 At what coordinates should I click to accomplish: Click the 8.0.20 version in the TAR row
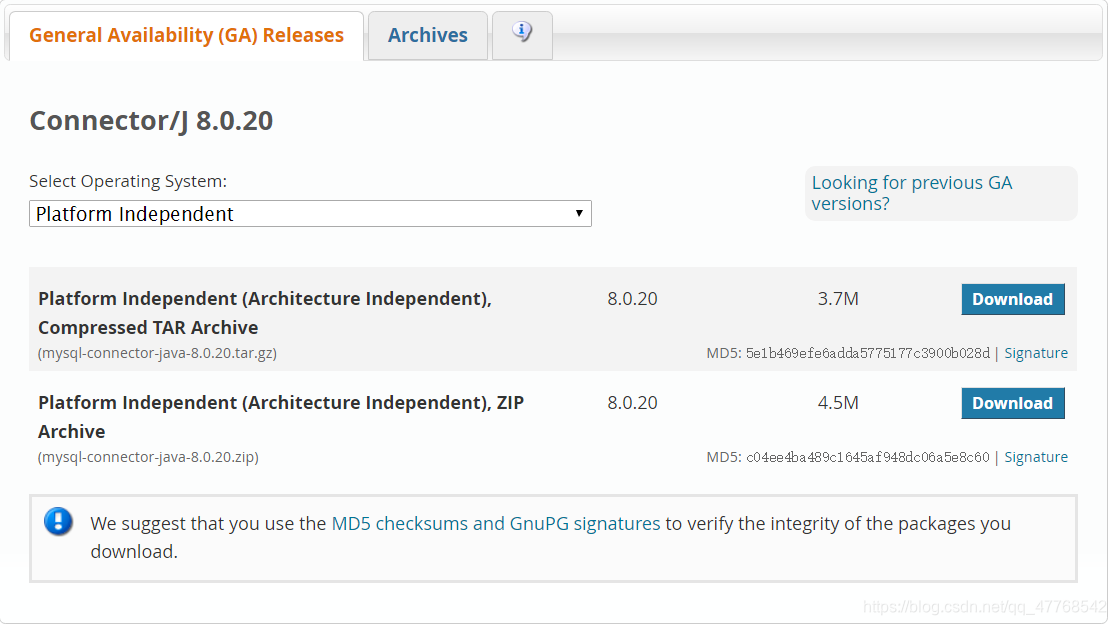(632, 298)
